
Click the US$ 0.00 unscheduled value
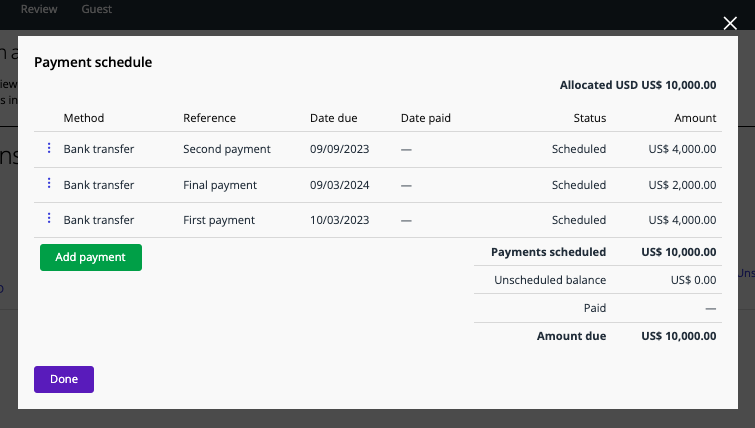coord(693,280)
